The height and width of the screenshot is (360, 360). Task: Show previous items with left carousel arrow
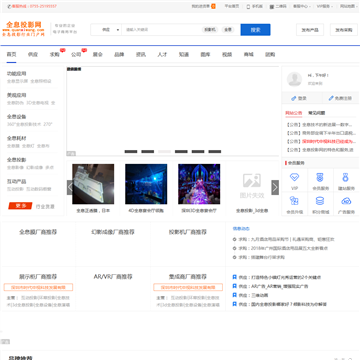[70, 187]
